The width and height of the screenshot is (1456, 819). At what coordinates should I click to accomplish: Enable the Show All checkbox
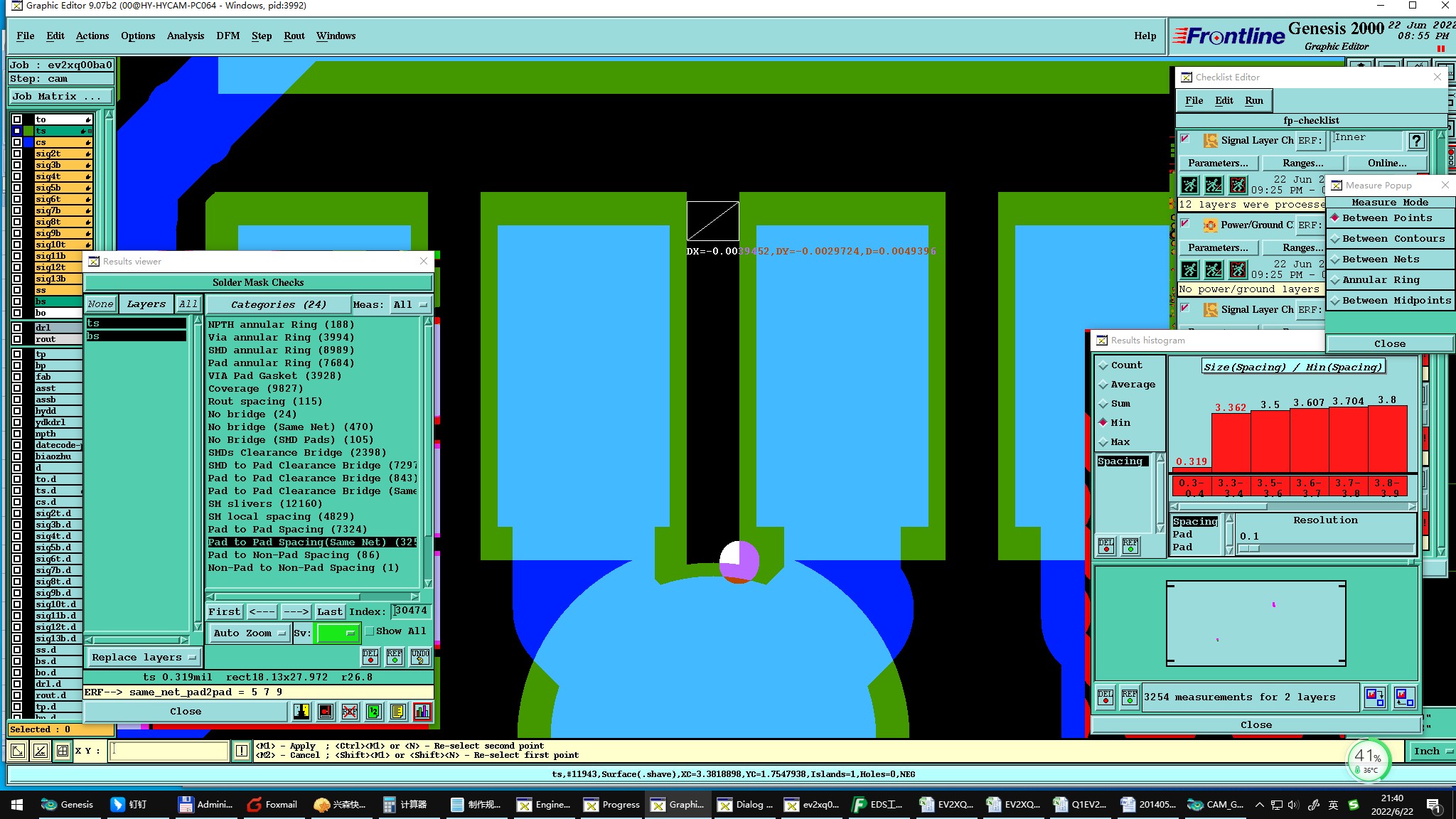point(370,631)
